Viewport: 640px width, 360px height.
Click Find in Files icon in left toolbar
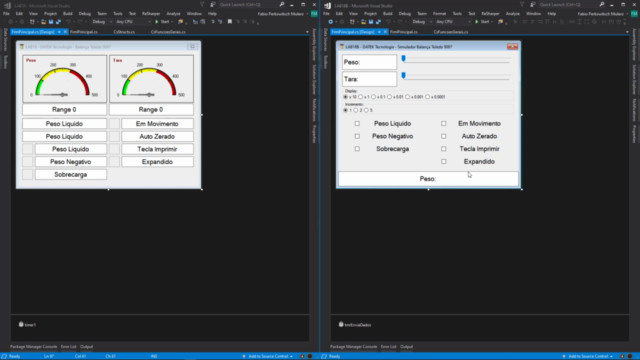pos(180,22)
